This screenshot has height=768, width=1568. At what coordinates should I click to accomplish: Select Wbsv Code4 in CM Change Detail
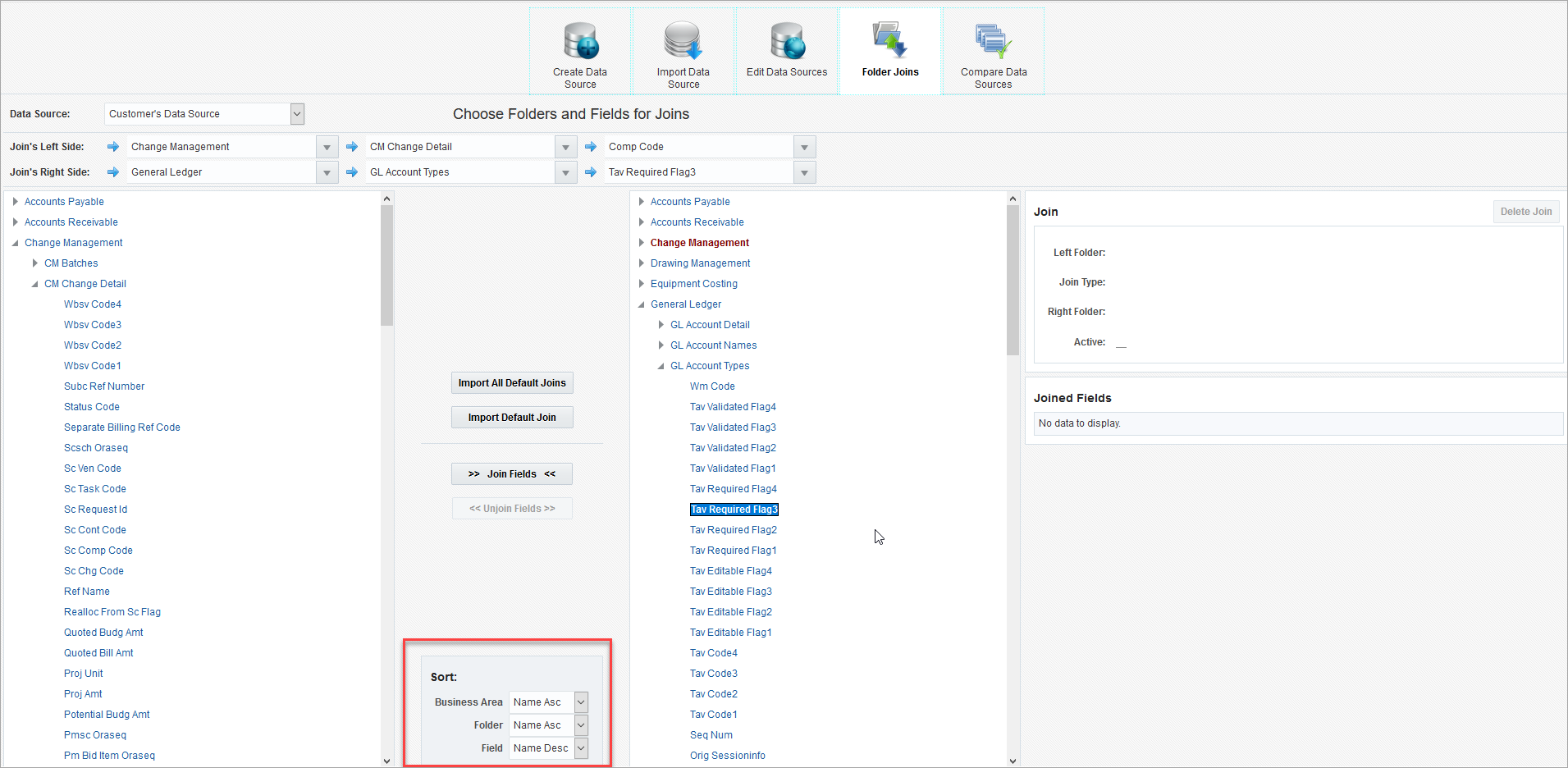click(x=92, y=304)
